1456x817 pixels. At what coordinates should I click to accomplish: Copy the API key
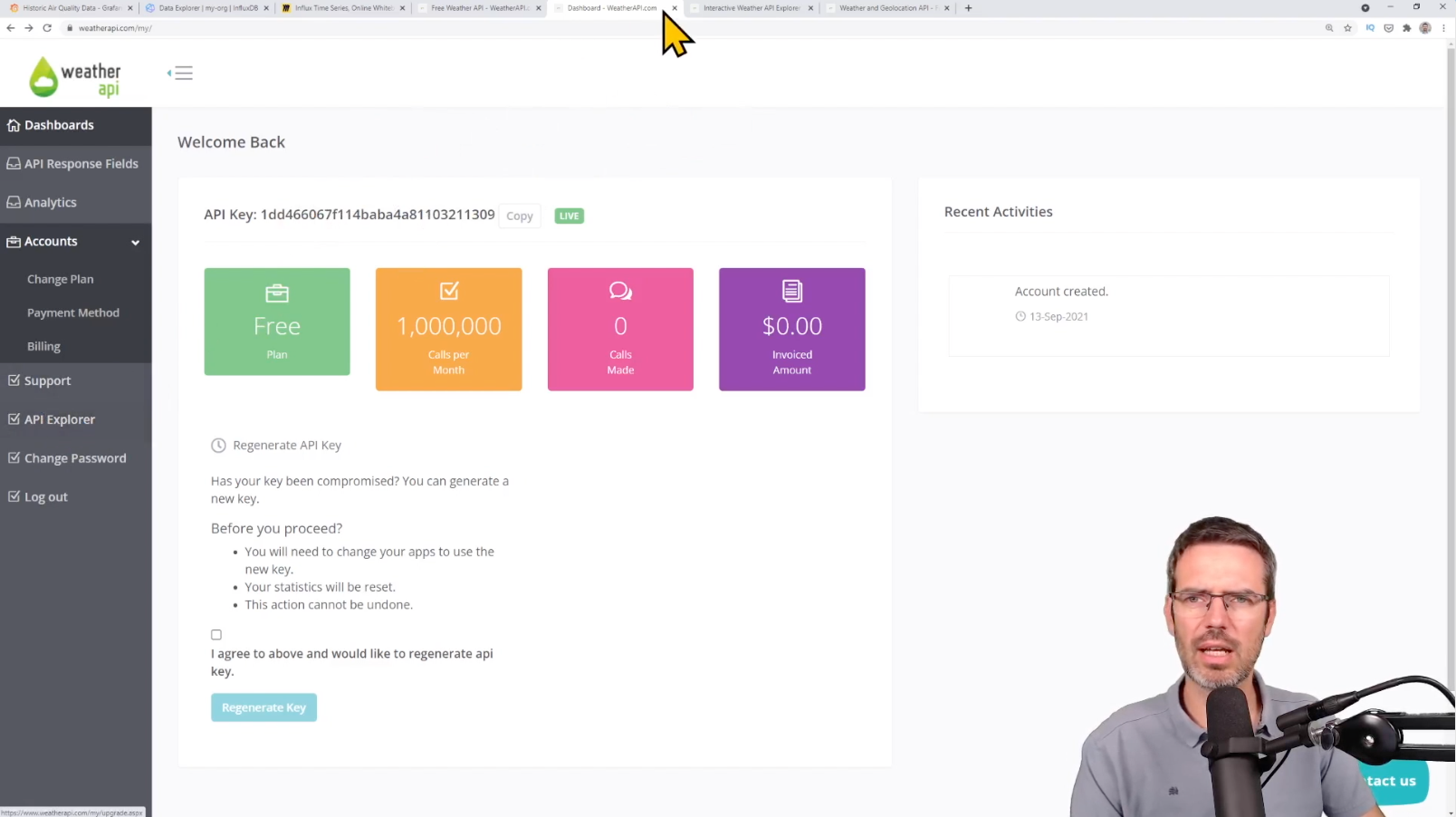(x=520, y=216)
